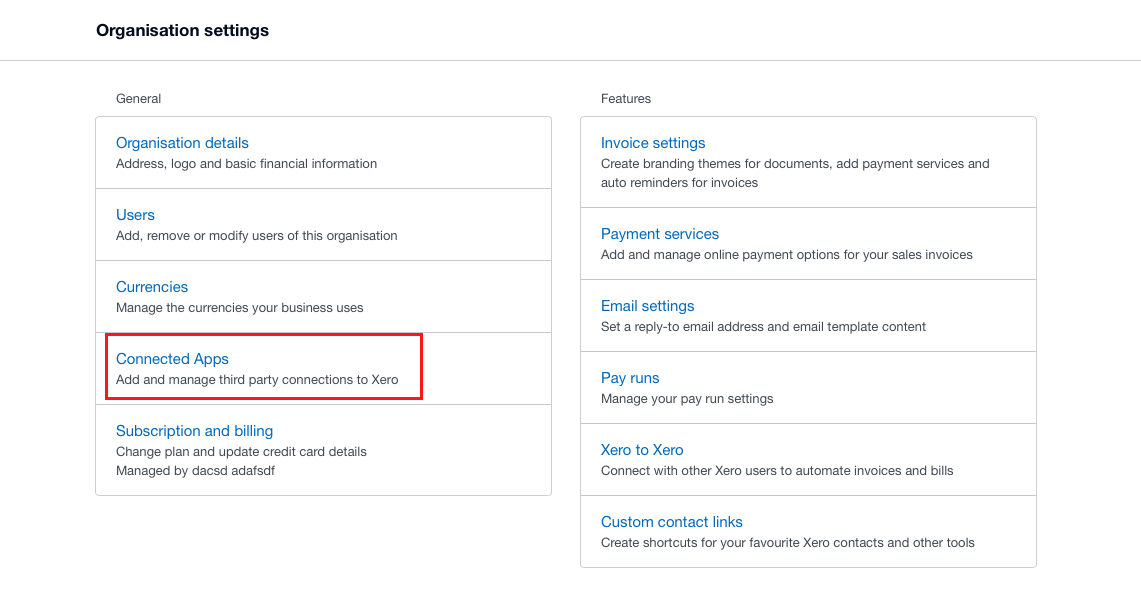Open Organisation details settings

pos(182,143)
